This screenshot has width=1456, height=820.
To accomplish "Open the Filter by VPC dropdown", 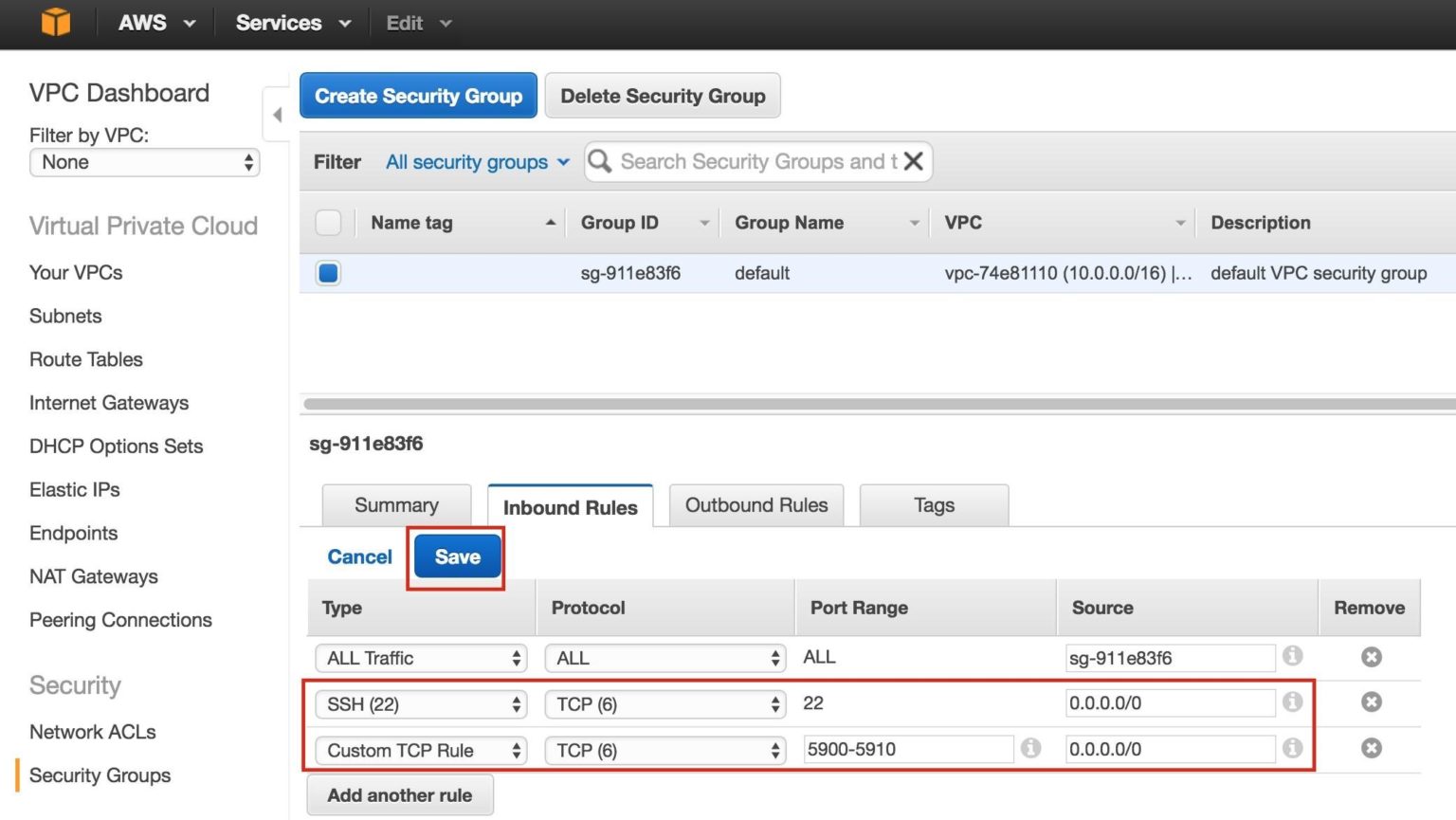I will pos(144,162).
